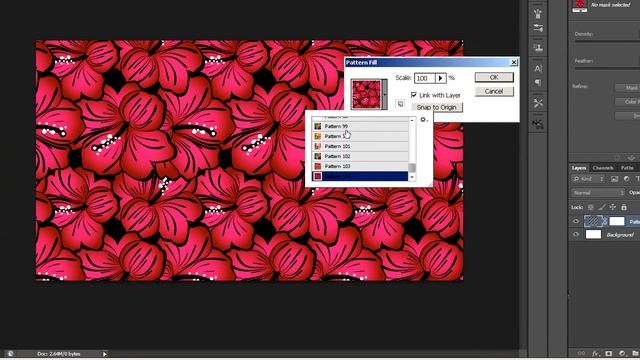Select the highlighted pattern at list bottom
This screenshot has width=640, height=360.
(x=360, y=176)
